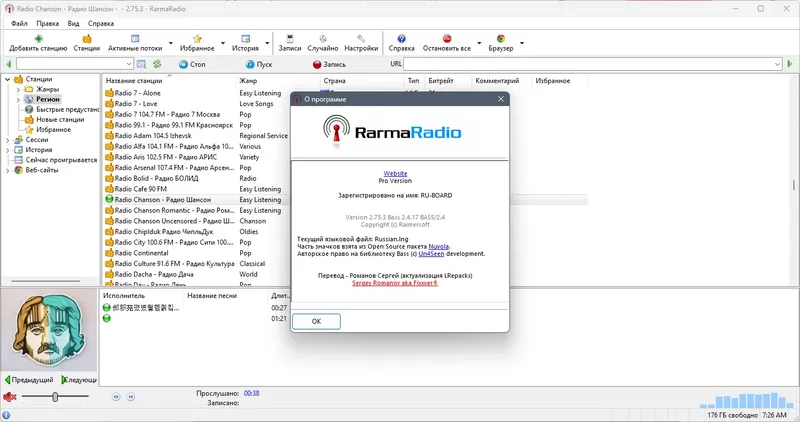This screenshot has width=800, height=422.
Task: Expand the Веб-сайты tree node
Action: pyautogui.click(x=8, y=170)
